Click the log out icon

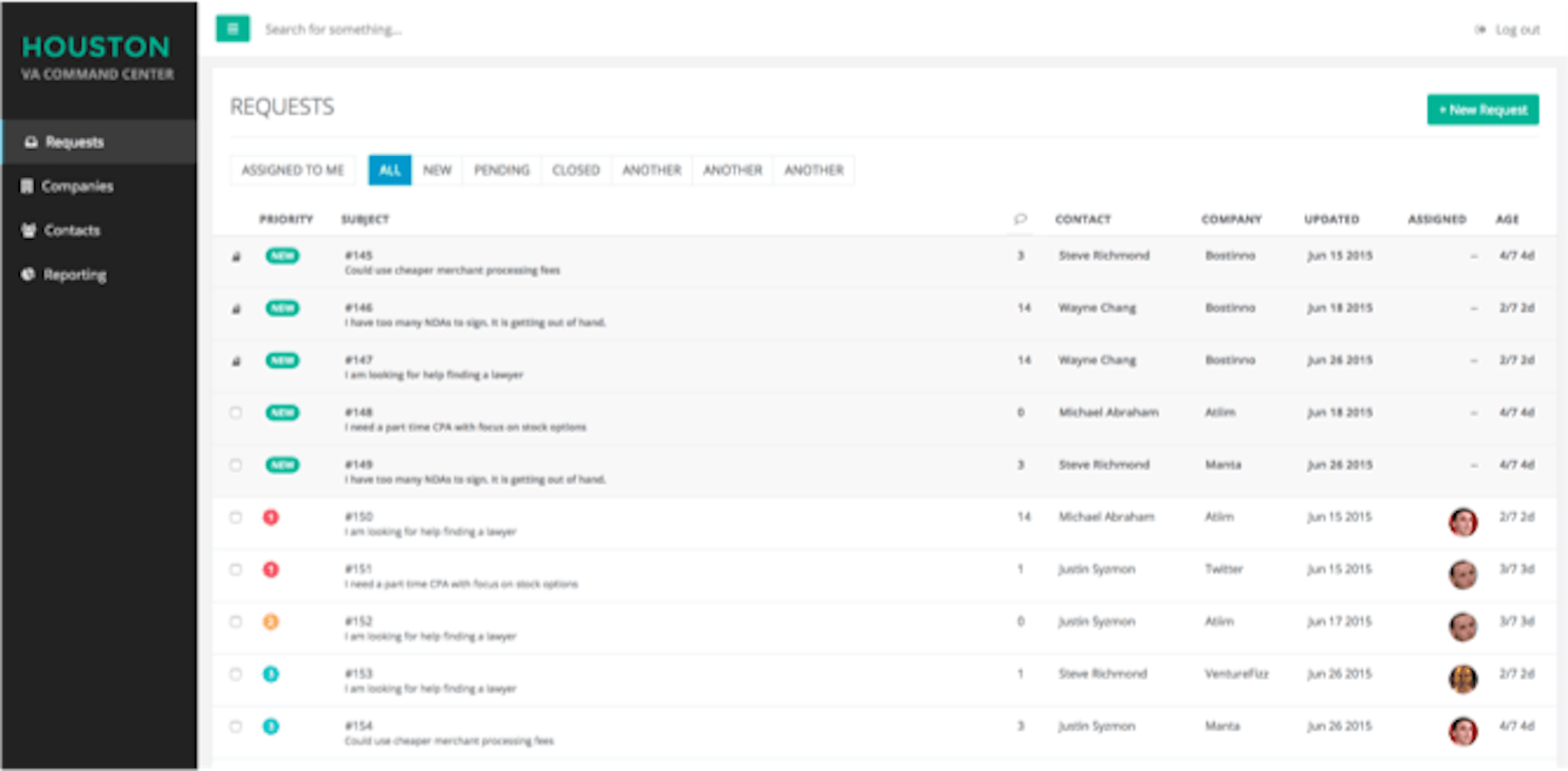(x=1480, y=29)
